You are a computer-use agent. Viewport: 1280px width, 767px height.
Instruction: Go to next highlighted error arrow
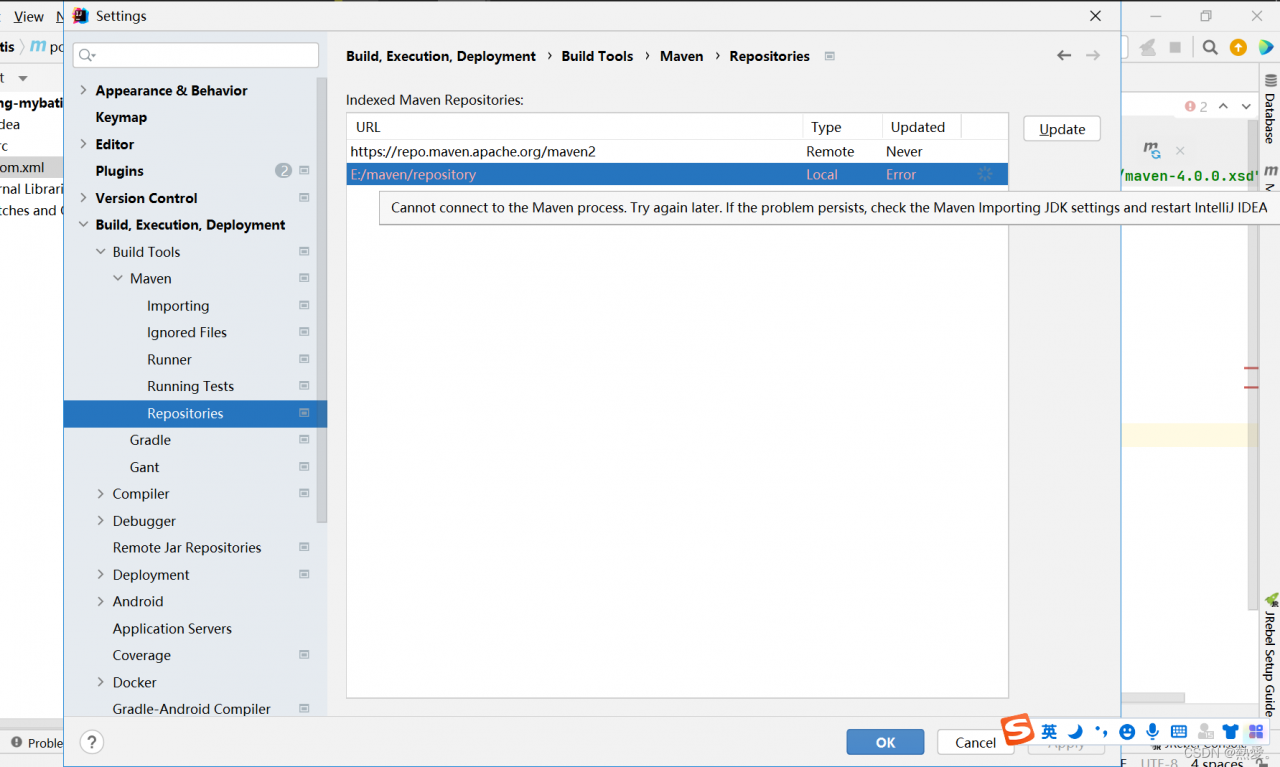(x=1246, y=106)
